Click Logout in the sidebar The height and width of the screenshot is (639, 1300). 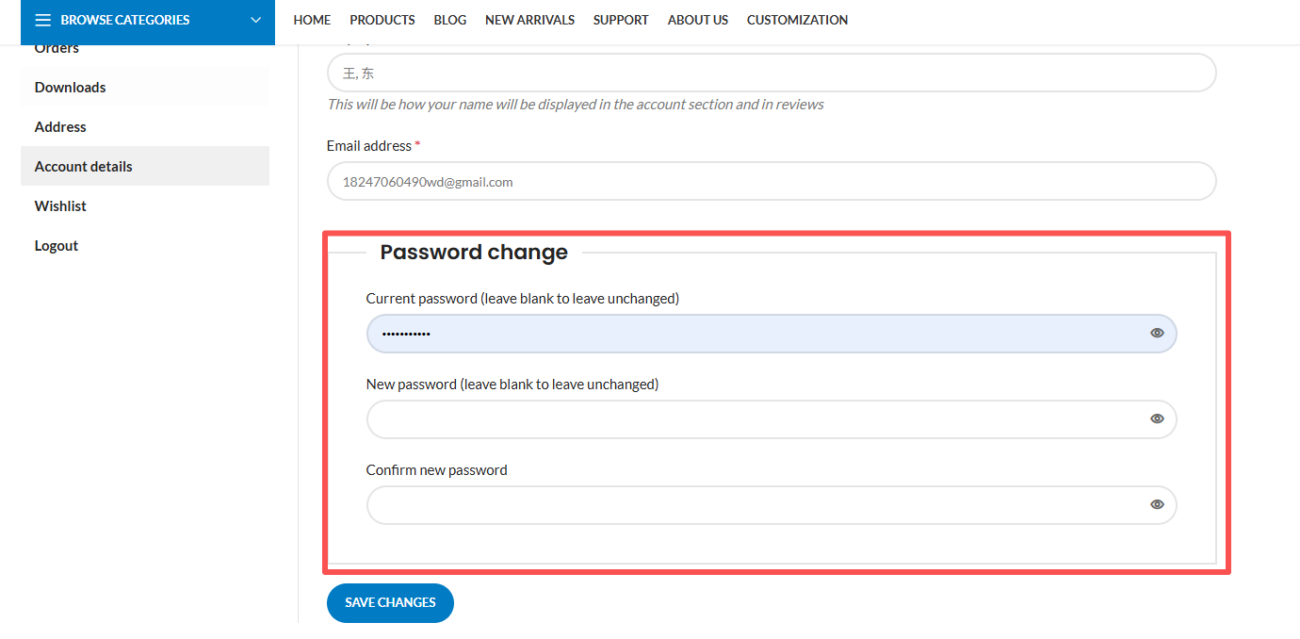coord(56,246)
